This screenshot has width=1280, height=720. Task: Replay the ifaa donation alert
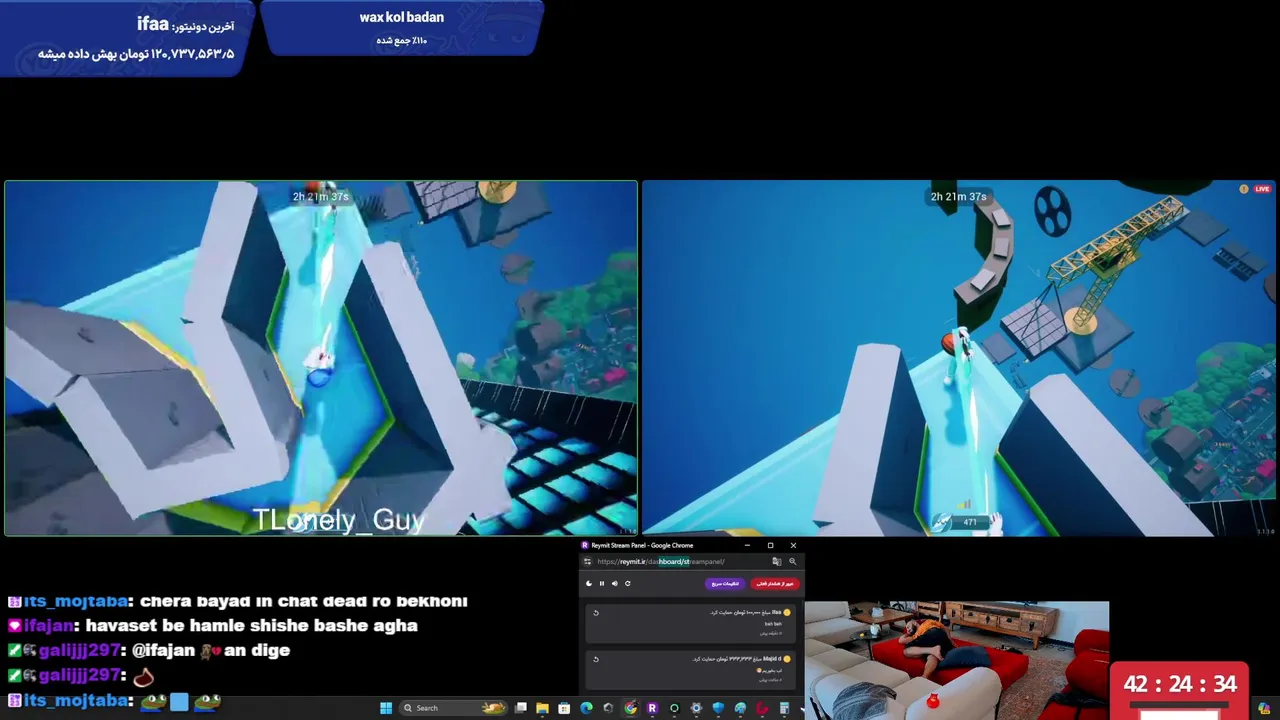coord(596,613)
